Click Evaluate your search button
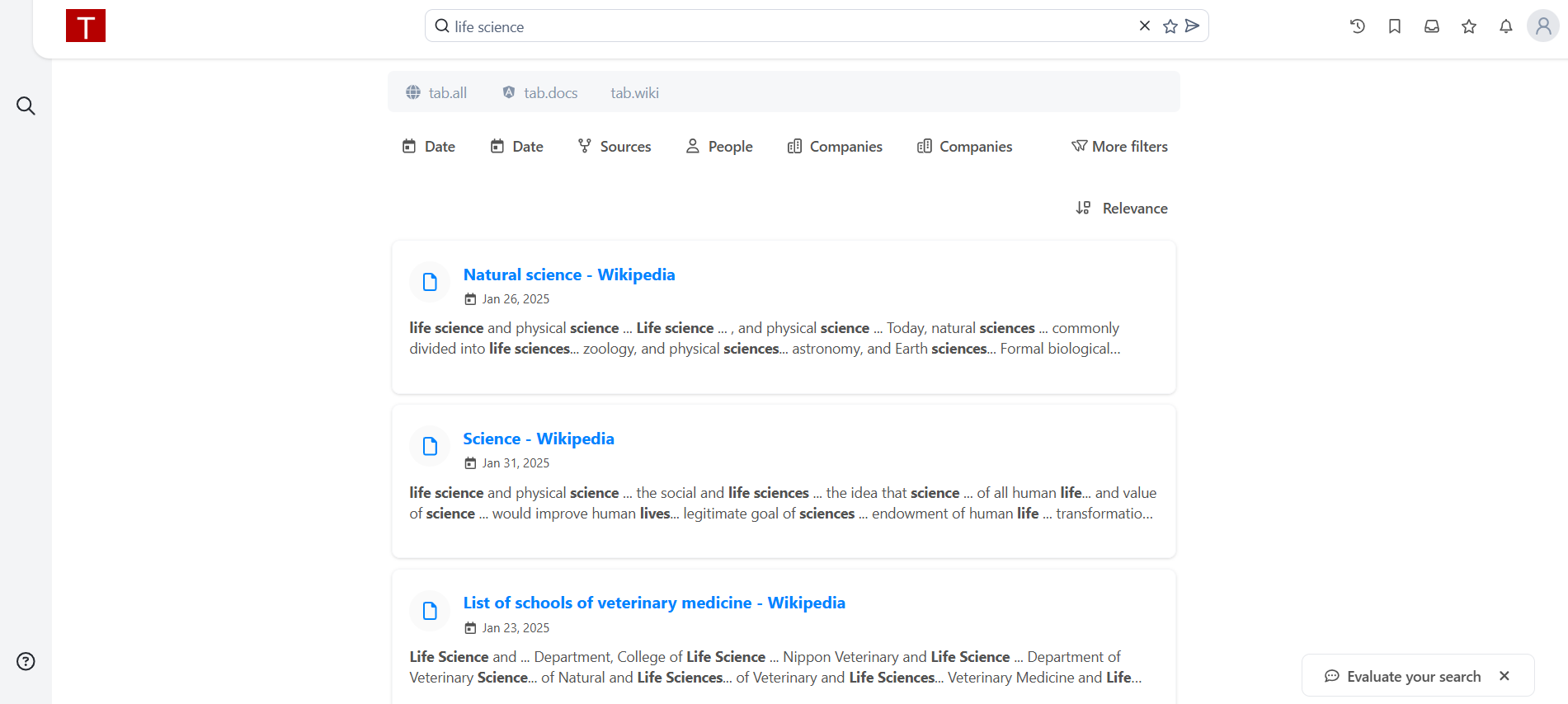The height and width of the screenshot is (704, 1568). click(x=1403, y=676)
